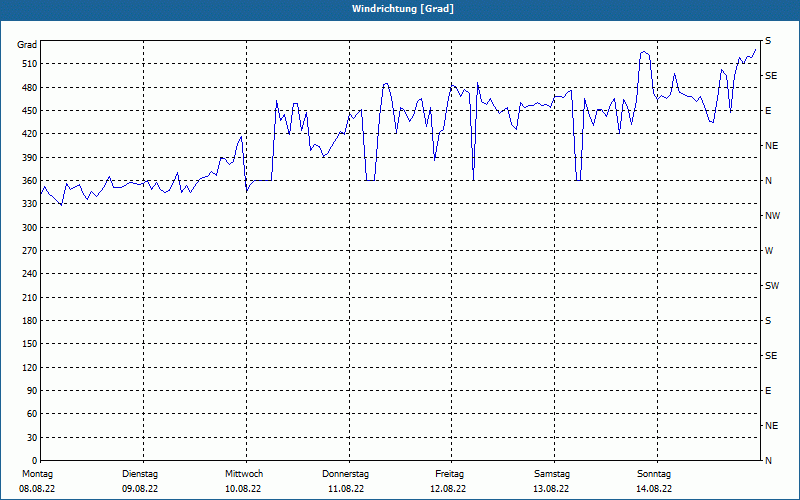Click the 'Sonntag' day label

pyautogui.click(x=654, y=474)
